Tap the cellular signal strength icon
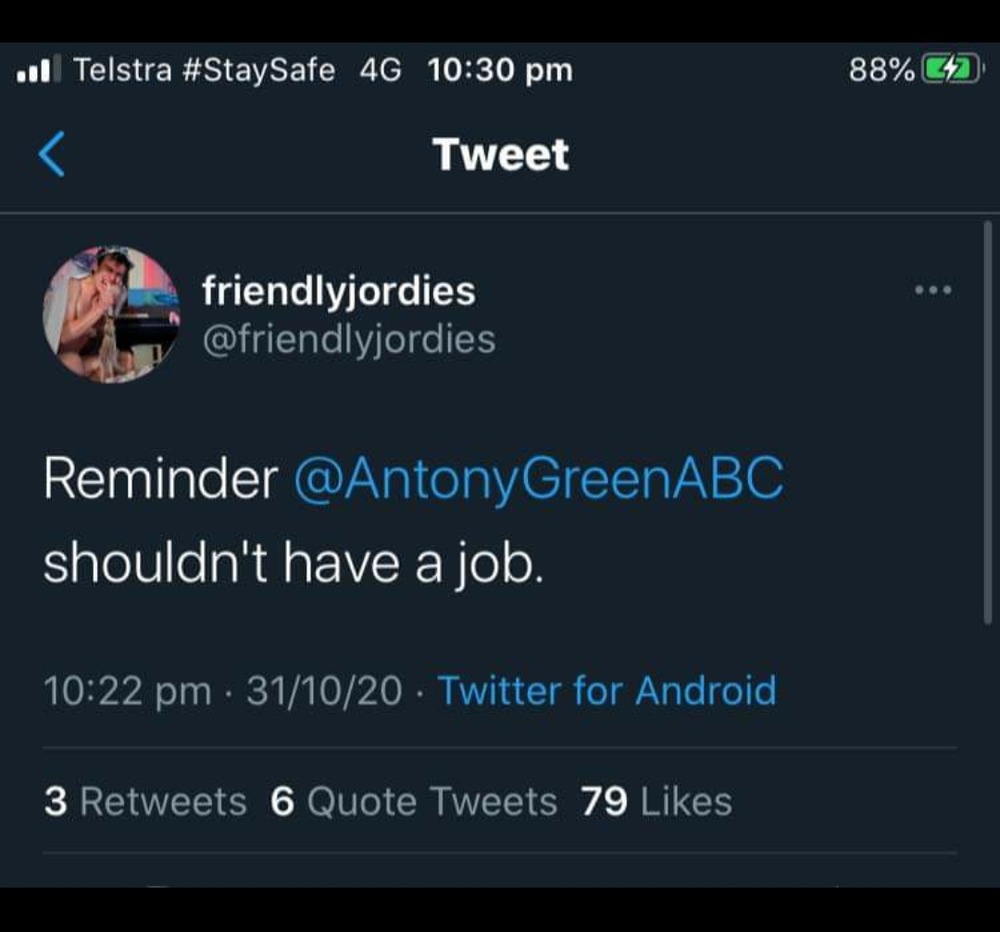Viewport: 1000px width, 932px height. (x=40, y=70)
